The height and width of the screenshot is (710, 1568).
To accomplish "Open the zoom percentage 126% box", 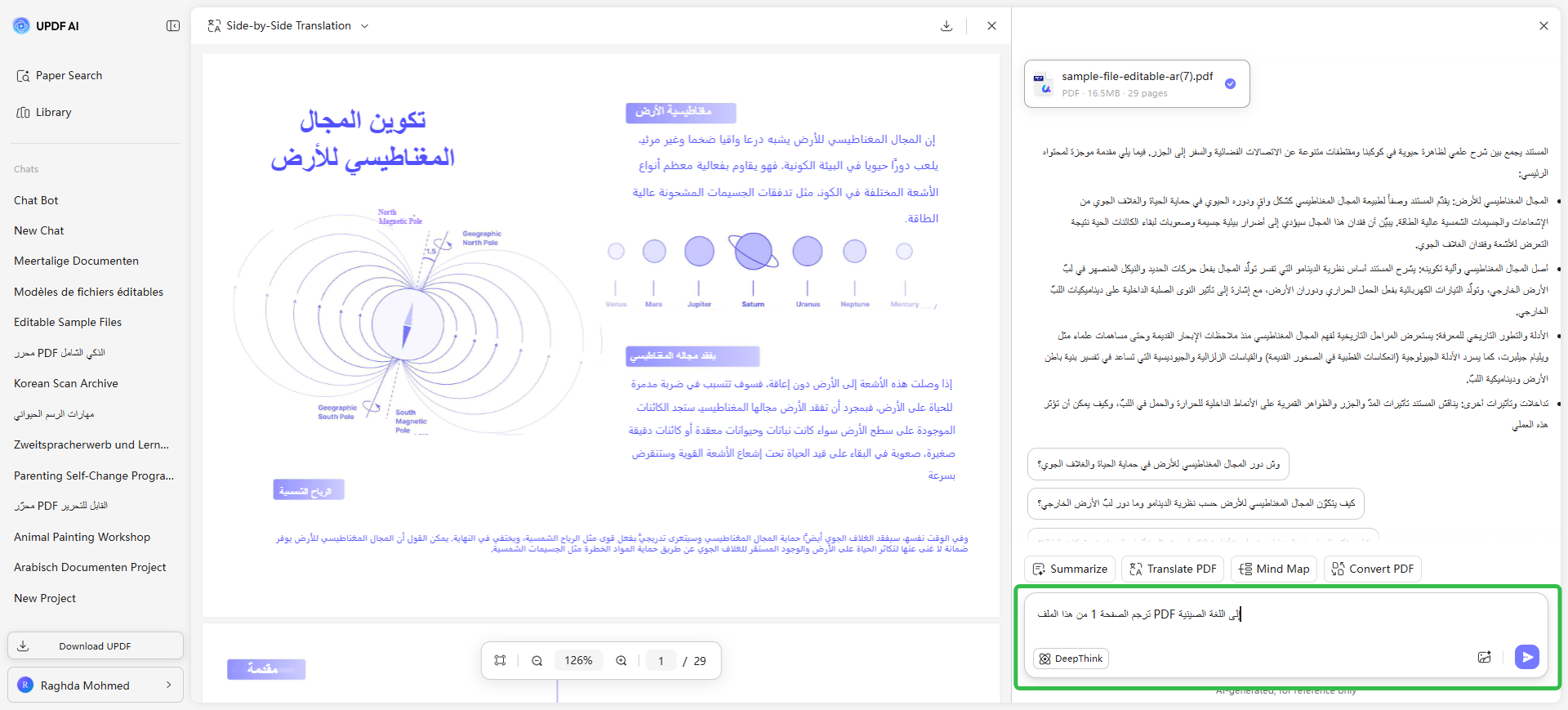I will 578,660.
